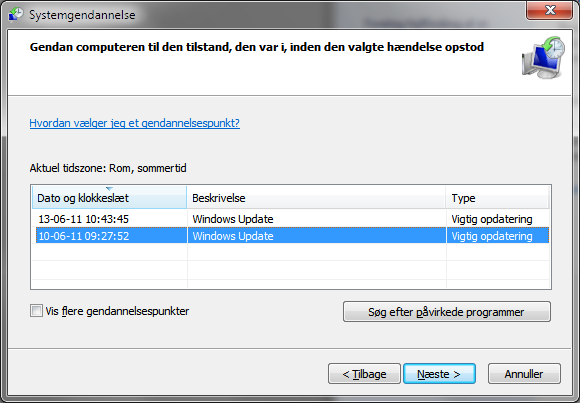Sort by the Beskrivelse column header

(x=316, y=198)
